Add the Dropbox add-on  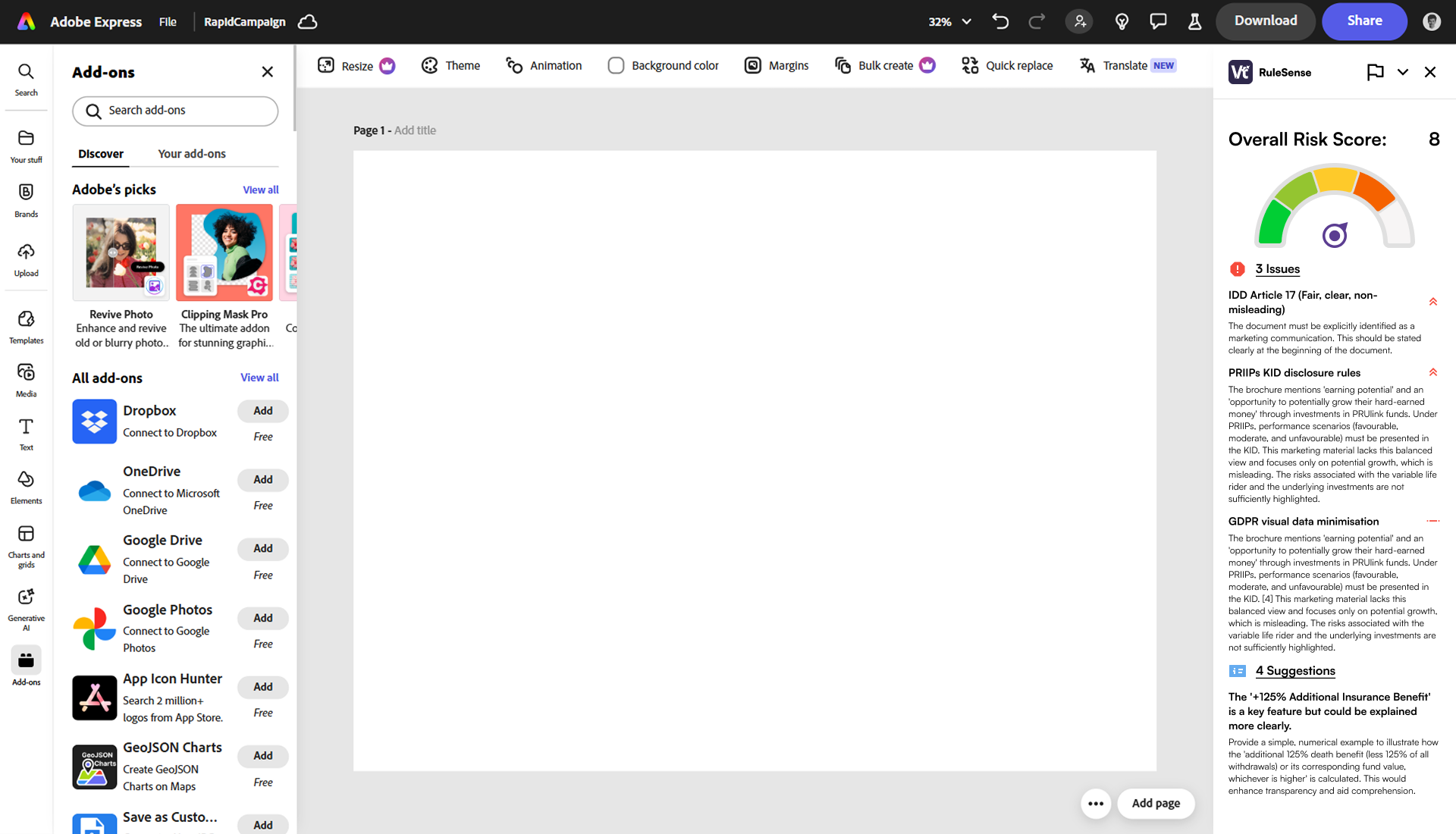[x=262, y=411]
